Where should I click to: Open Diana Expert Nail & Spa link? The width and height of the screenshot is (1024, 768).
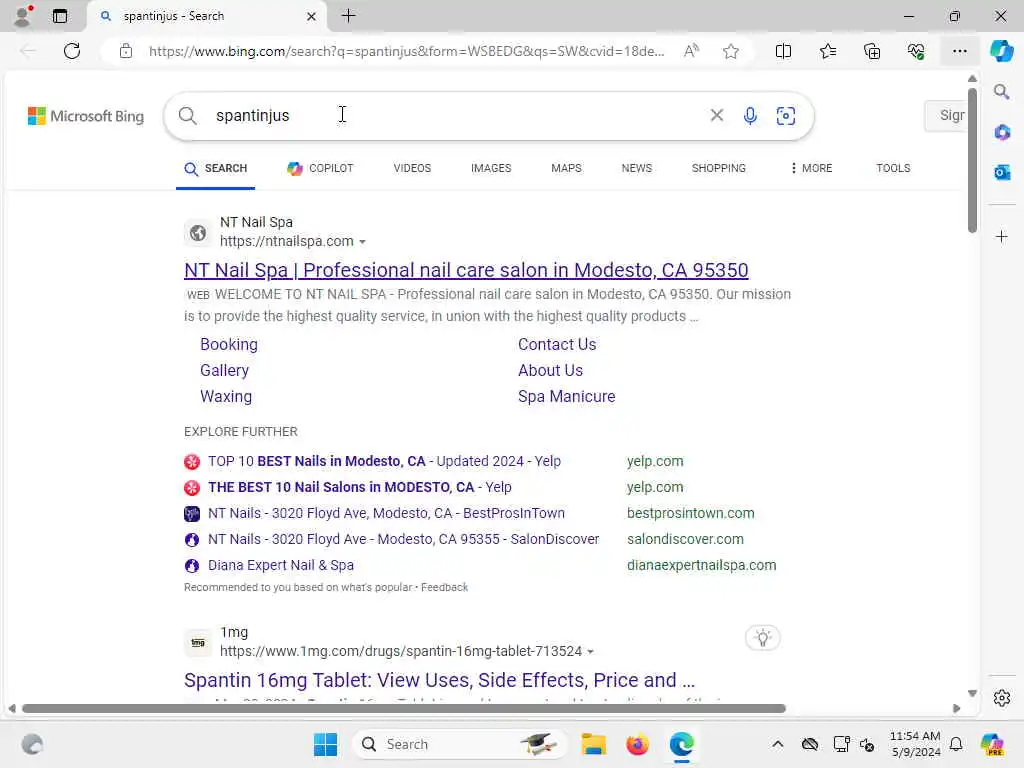click(x=281, y=565)
